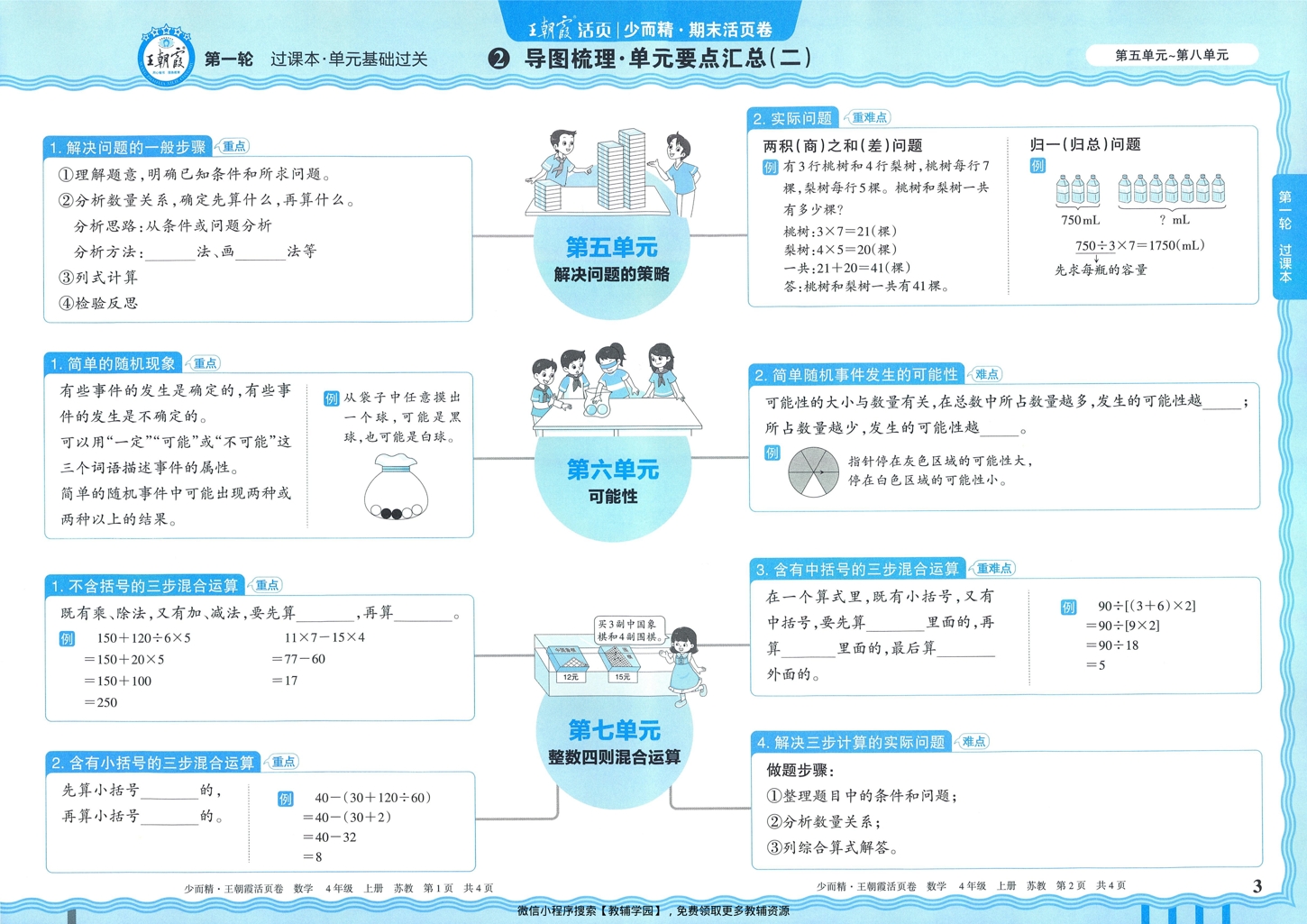The width and height of the screenshot is (1307, 924).
Task: Click the water bottles illustration for 归一问题
Action: tap(1140, 189)
